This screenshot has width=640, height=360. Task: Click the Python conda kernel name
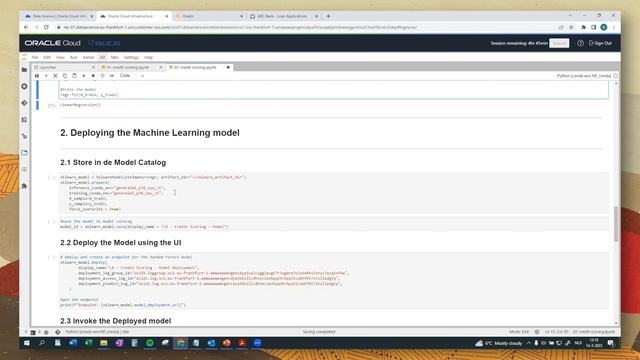coord(584,76)
